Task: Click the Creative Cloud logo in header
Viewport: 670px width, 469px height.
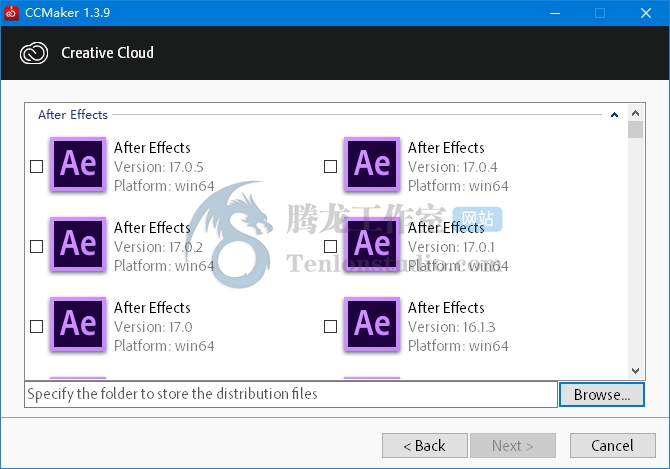Action: tap(34, 53)
